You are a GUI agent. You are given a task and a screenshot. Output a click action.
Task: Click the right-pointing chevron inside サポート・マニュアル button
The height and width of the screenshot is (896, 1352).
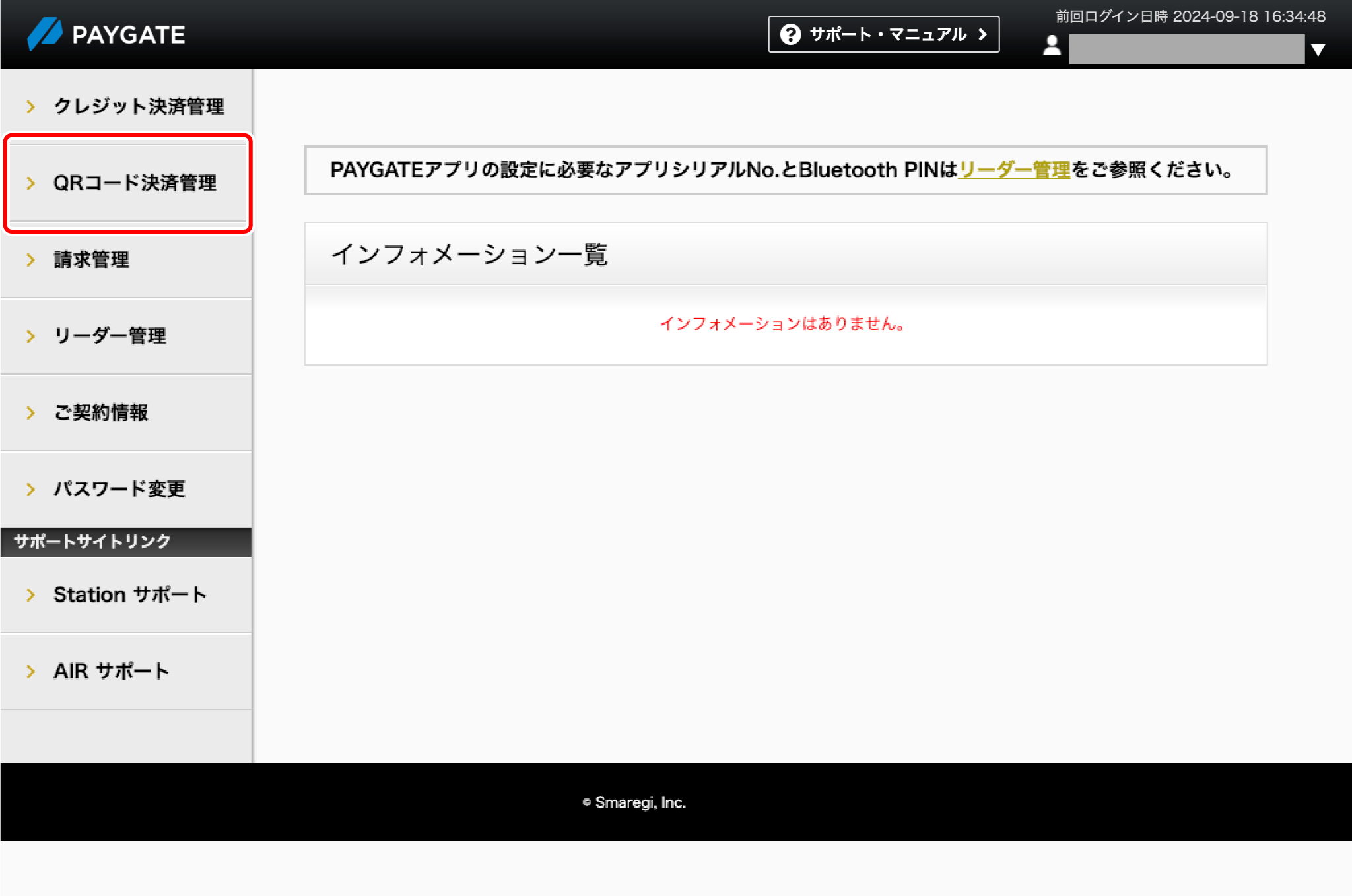pyautogui.click(x=983, y=34)
